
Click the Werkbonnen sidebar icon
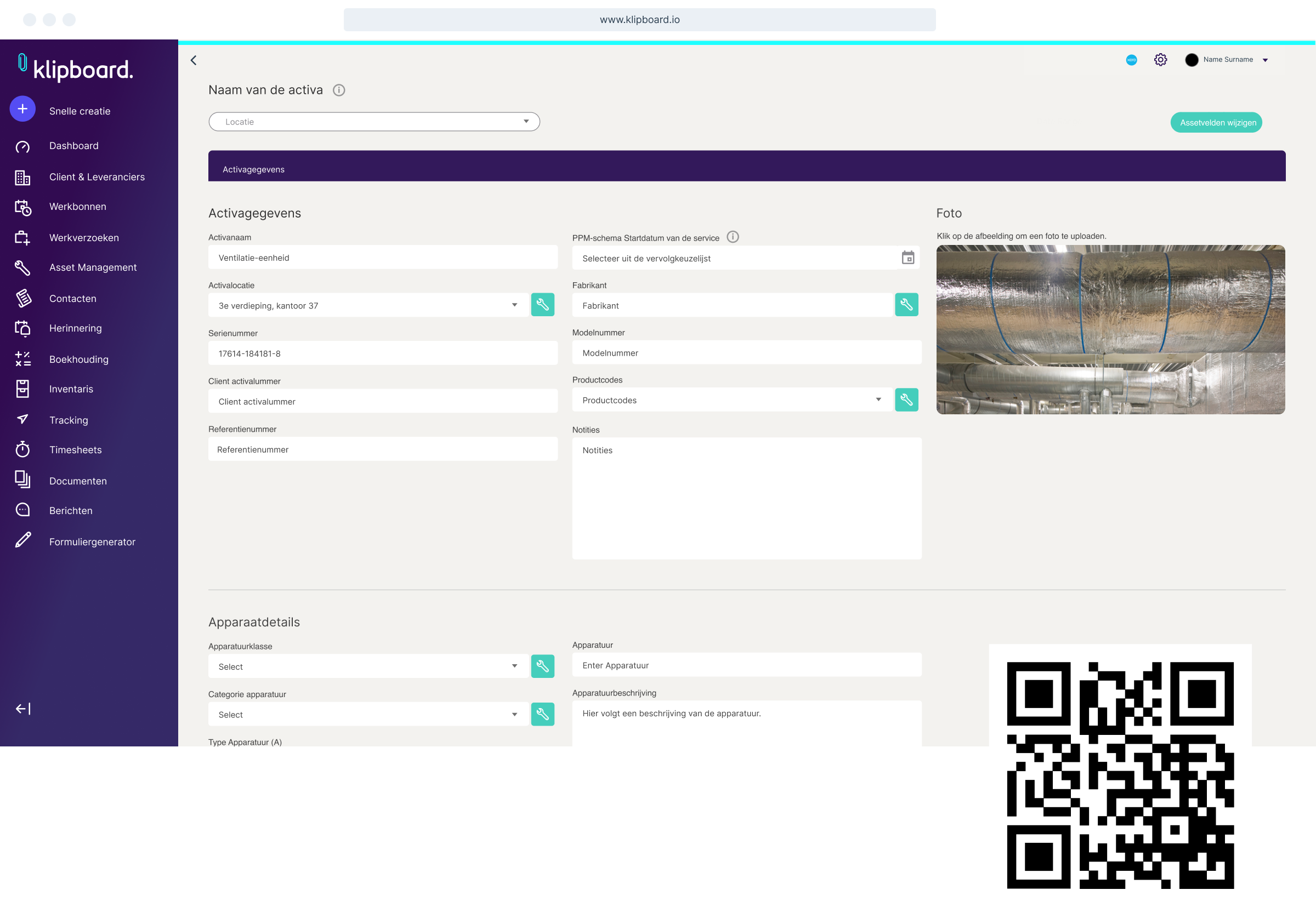point(22,208)
